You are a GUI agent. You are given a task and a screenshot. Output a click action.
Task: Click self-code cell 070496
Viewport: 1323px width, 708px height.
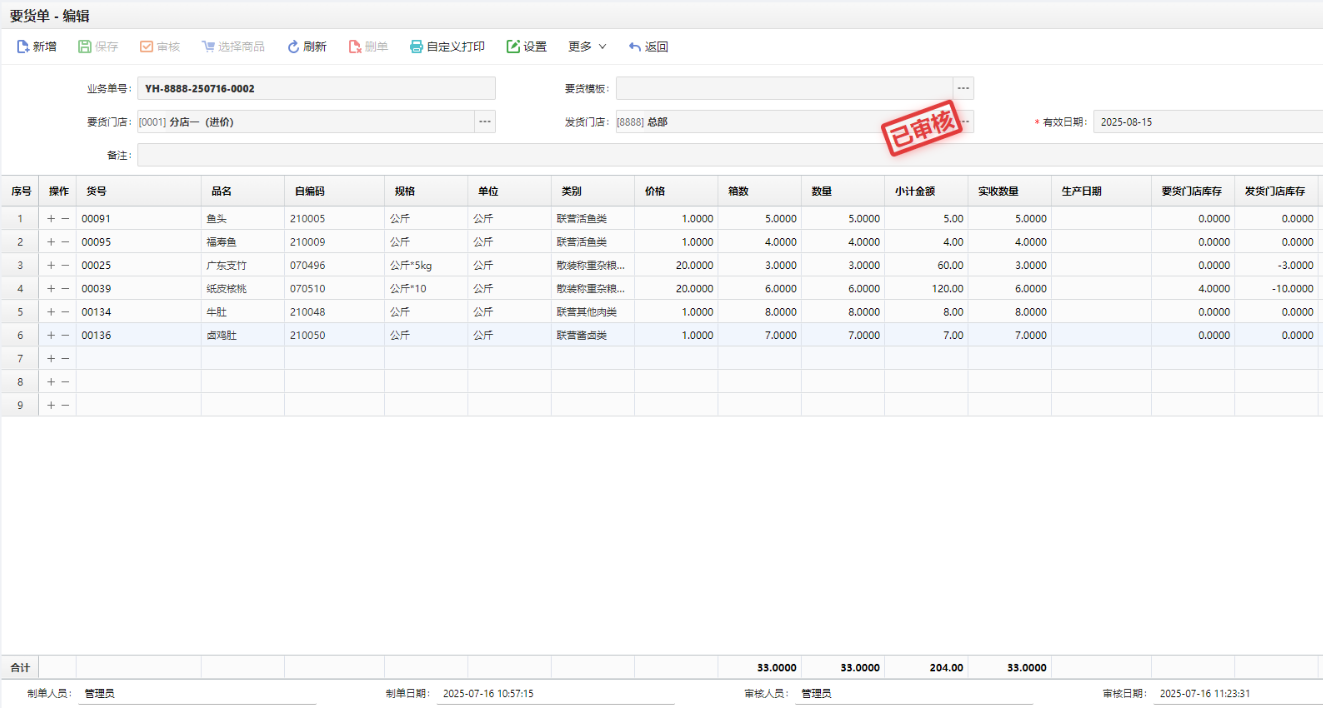click(334, 265)
